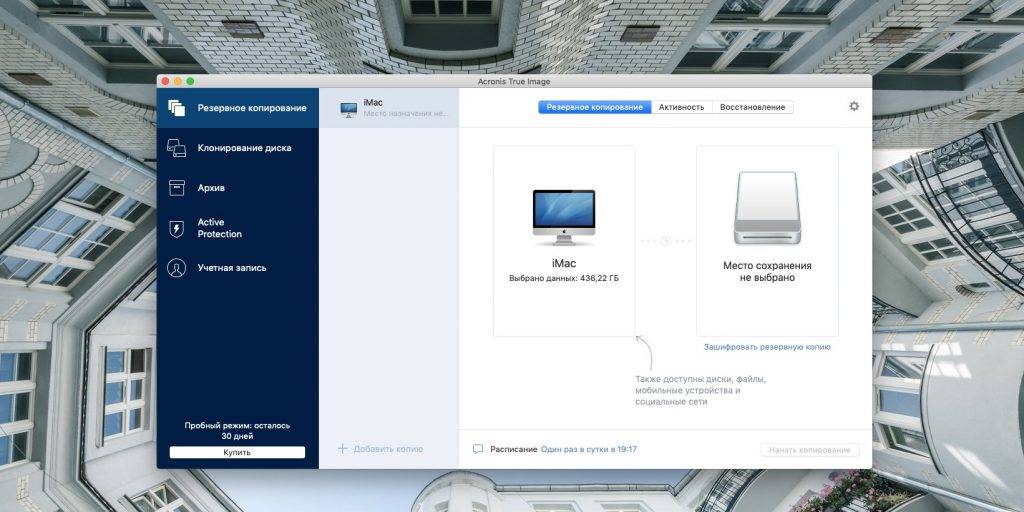Open Резервное копирование in the sidebar

point(238,108)
